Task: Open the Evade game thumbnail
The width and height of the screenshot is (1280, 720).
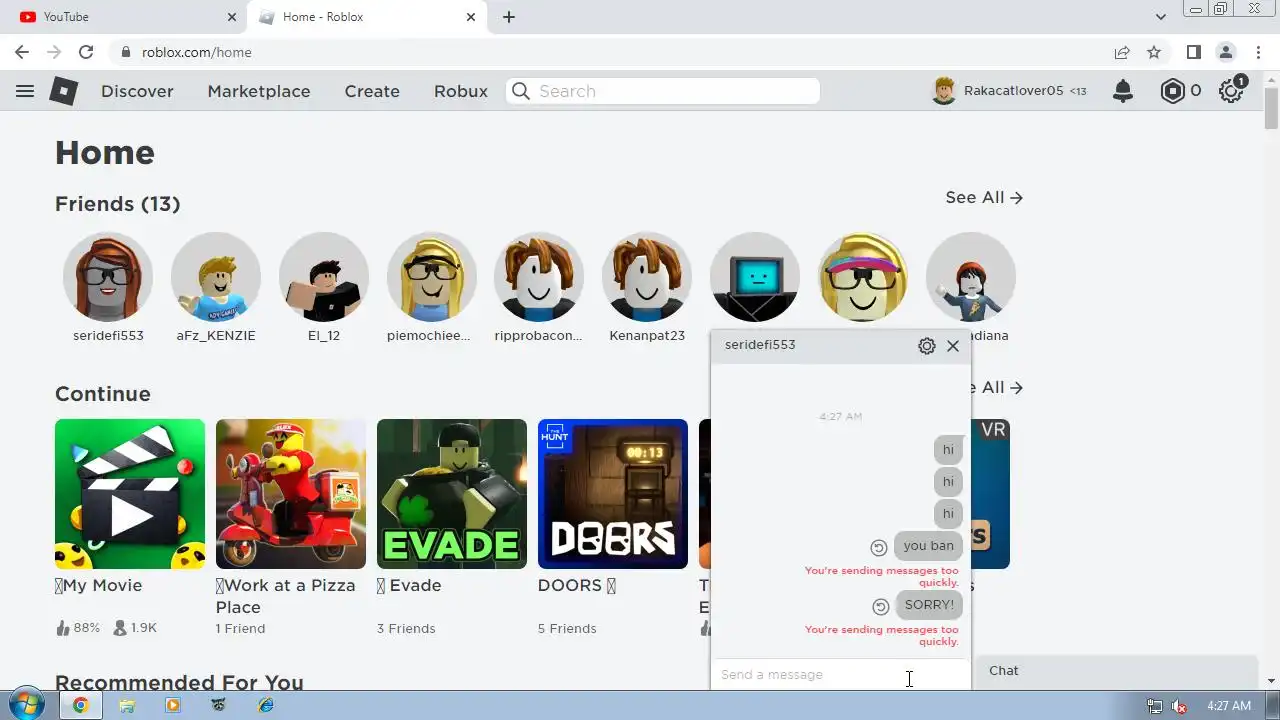Action: pos(452,494)
